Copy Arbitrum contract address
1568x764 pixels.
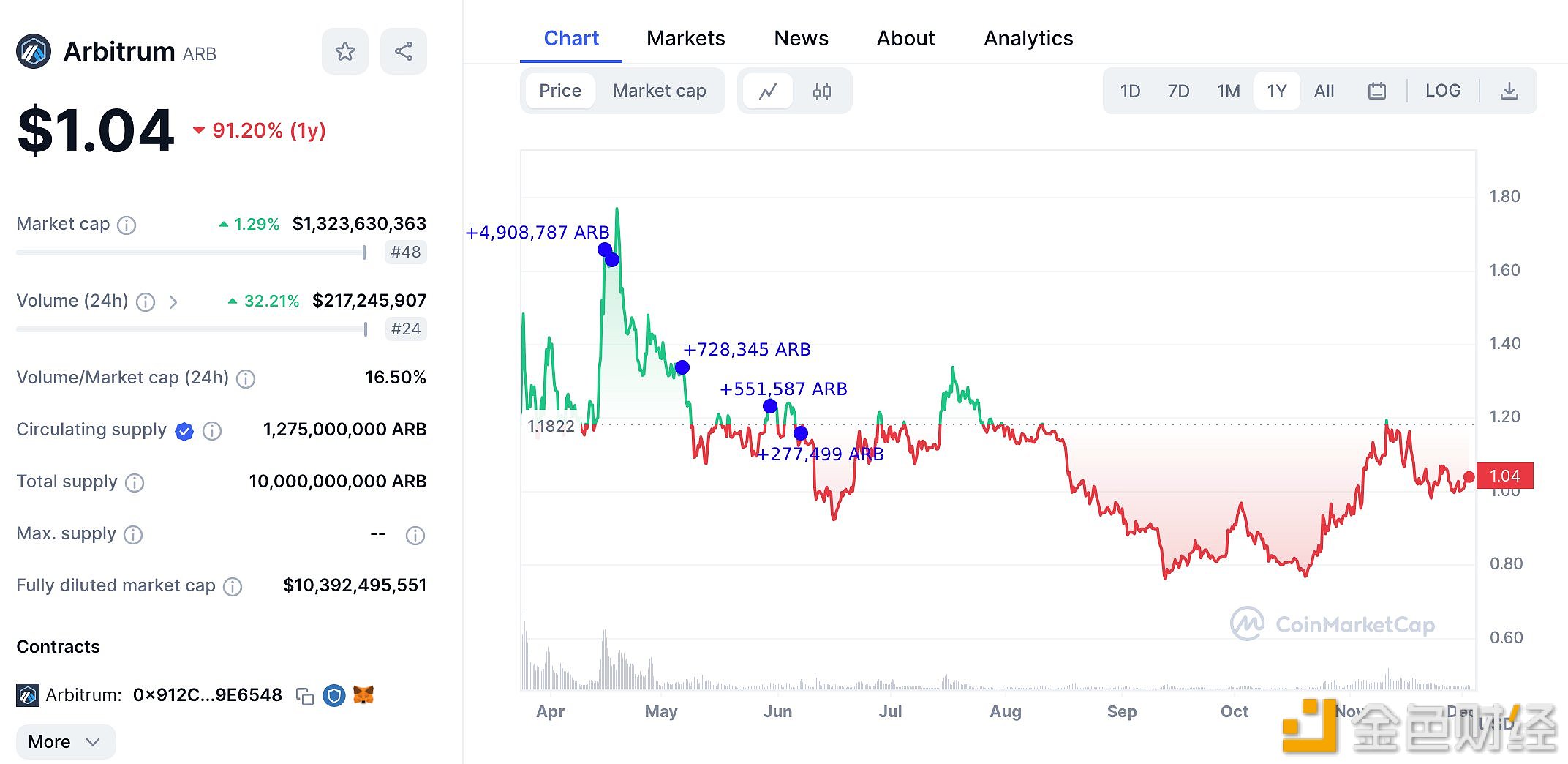click(304, 696)
